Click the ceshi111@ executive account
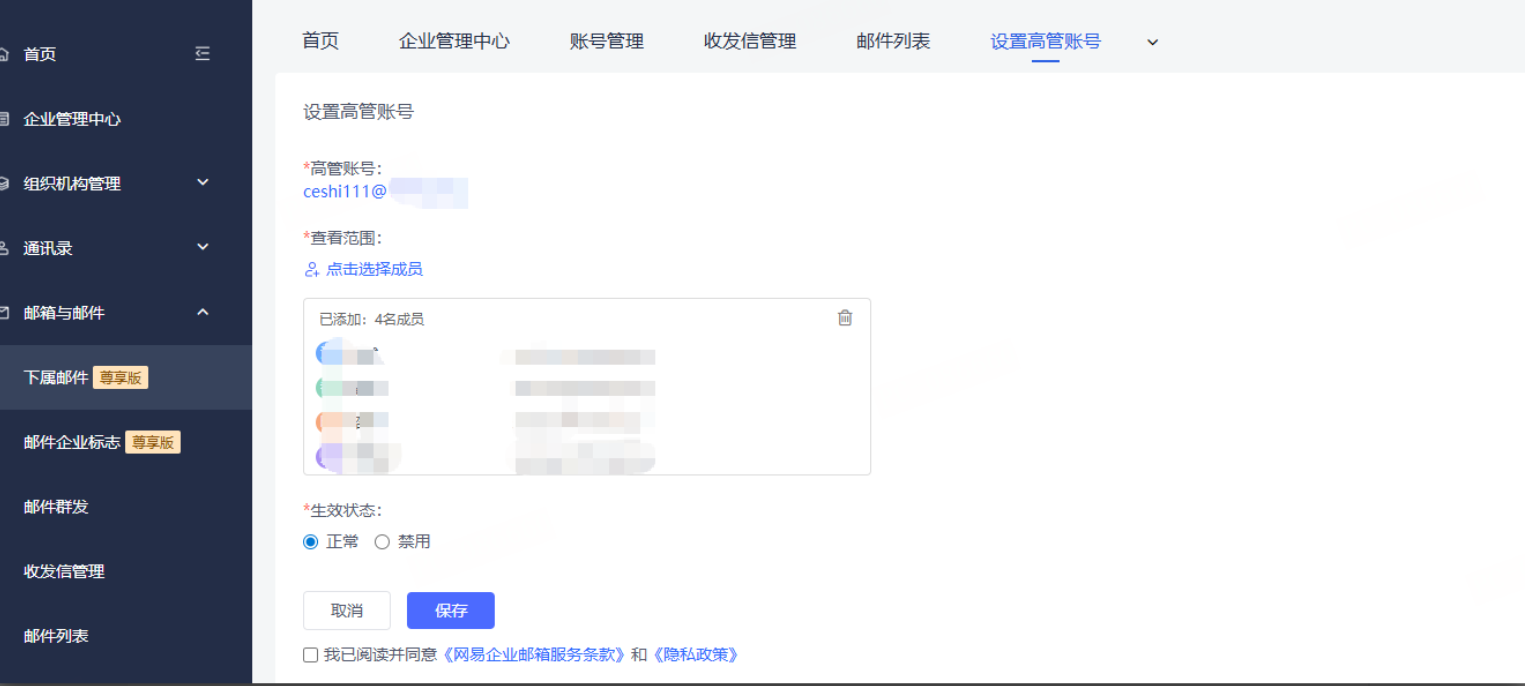1525x686 pixels. pyautogui.click(x=345, y=190)
